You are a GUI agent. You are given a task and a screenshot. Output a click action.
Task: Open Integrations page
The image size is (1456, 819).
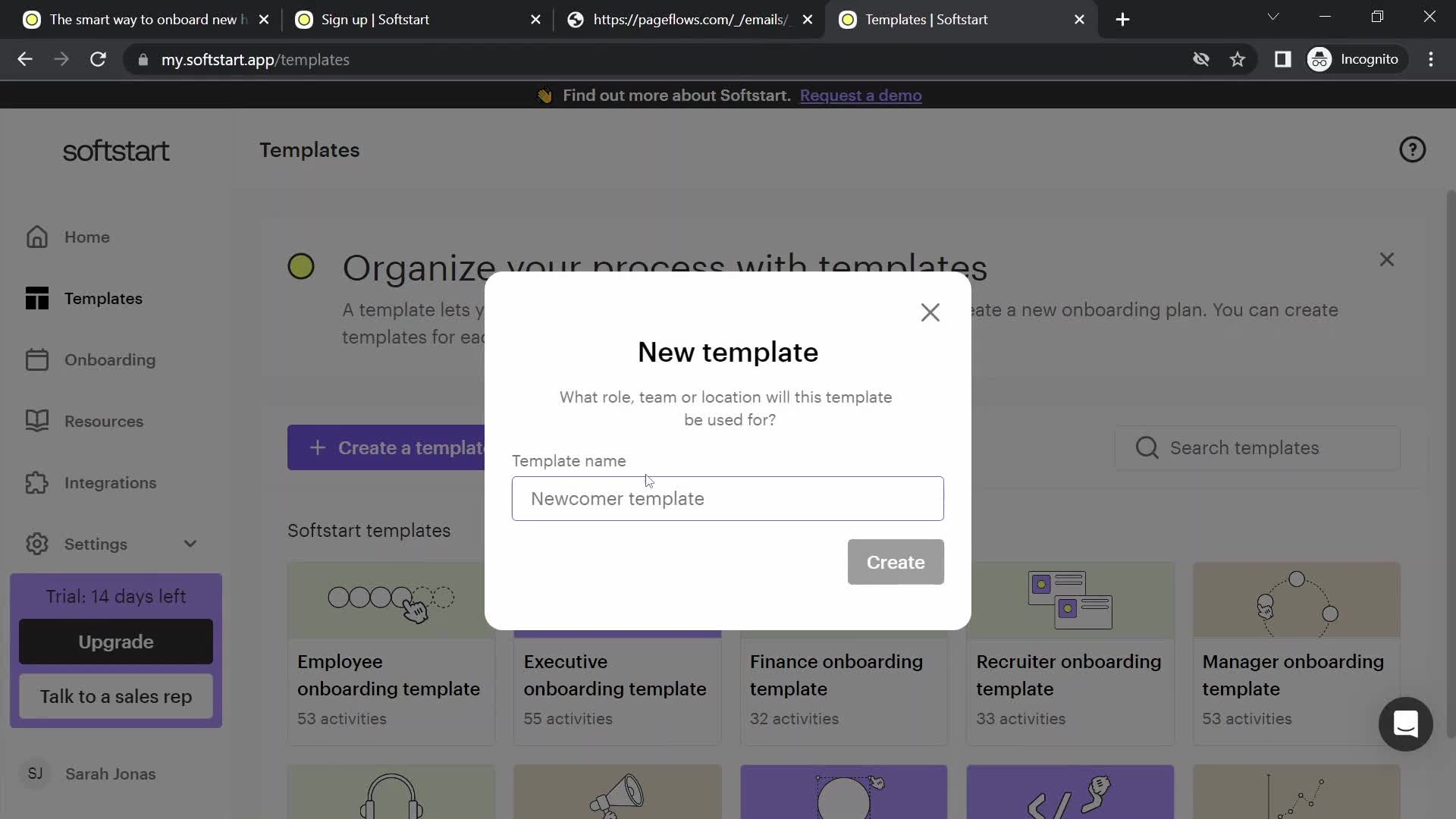point(110,483)
